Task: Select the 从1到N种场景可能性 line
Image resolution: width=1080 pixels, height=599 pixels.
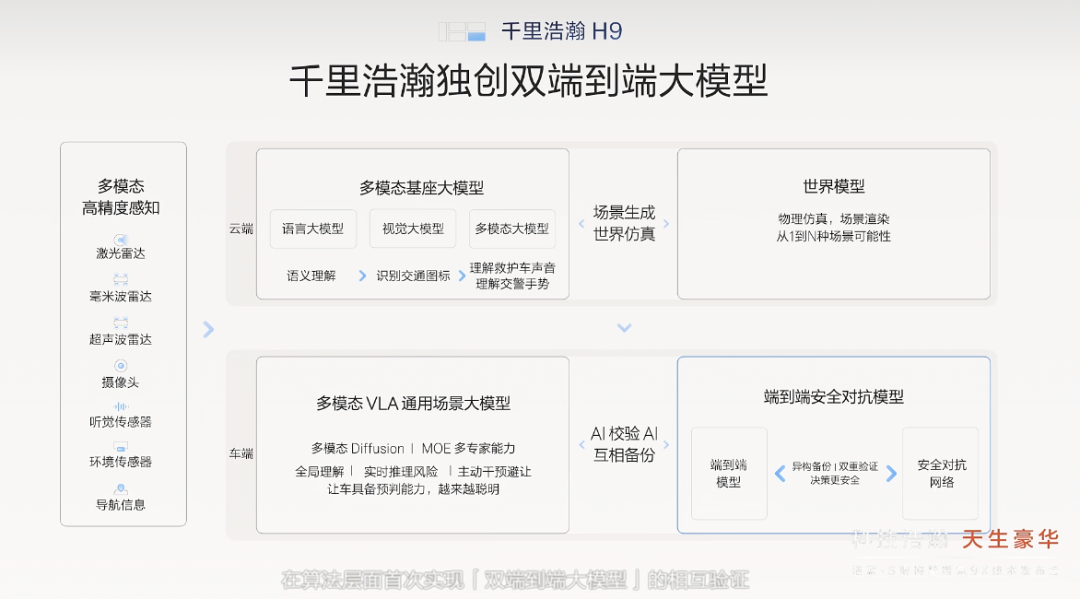Action: coord(834,236)
